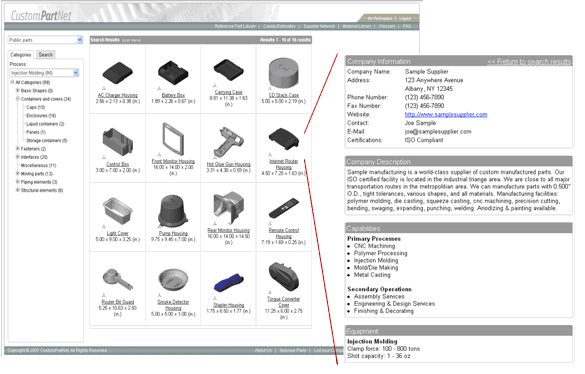Click the About Us footer link

[263, 350]
